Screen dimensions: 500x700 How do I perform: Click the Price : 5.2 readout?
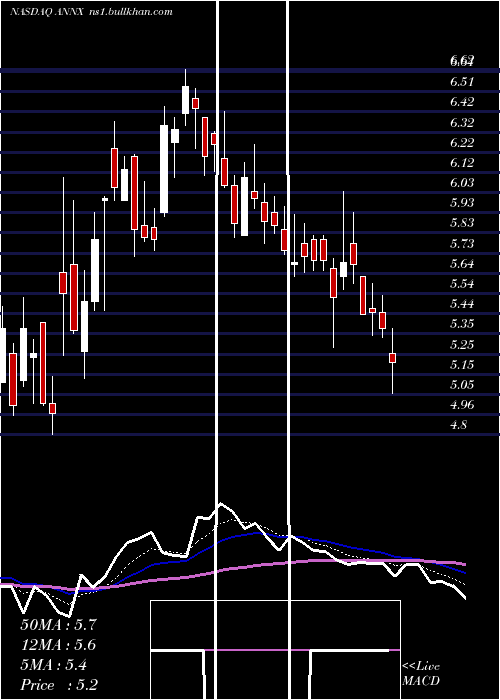click(59, 685)
